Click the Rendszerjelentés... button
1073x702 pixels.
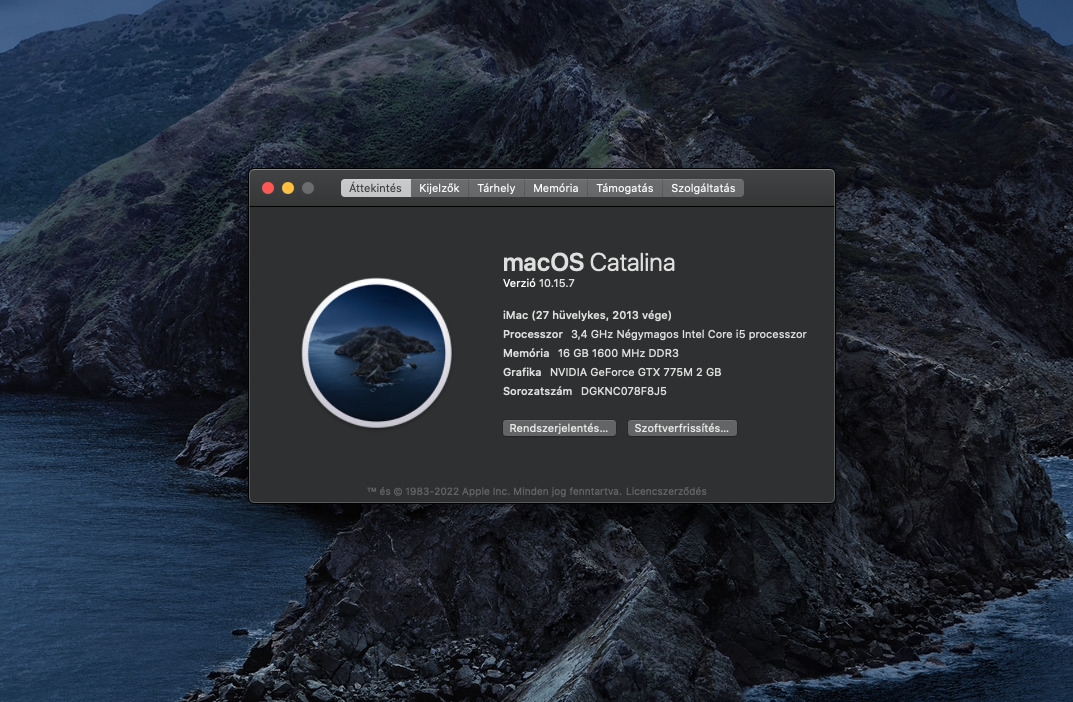coord(559,428)
